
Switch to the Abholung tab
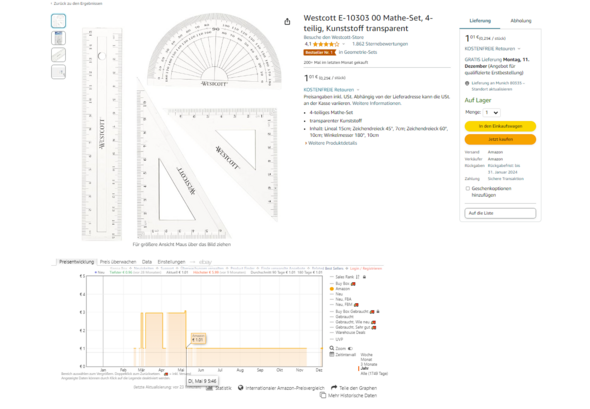tap(521, 21)
